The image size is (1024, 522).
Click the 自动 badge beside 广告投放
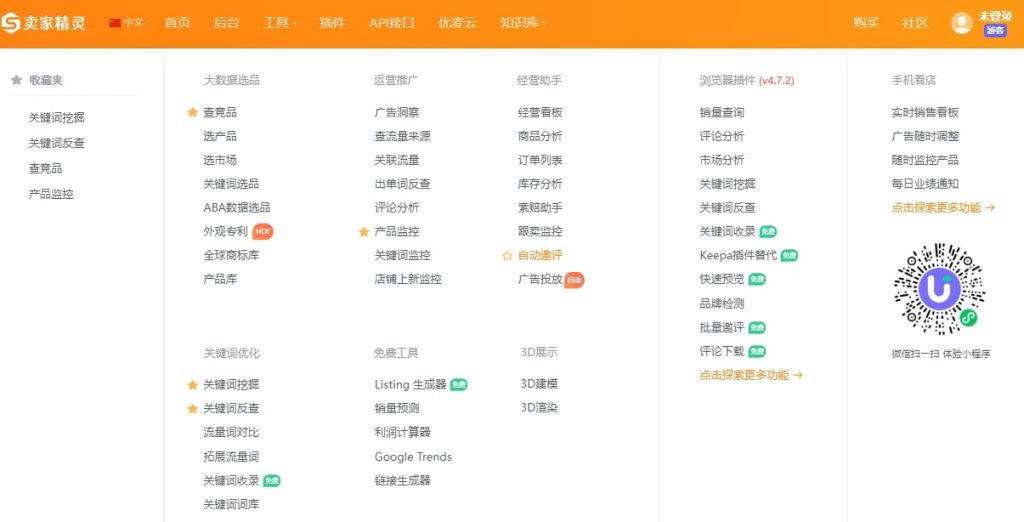tap(574, 280)
